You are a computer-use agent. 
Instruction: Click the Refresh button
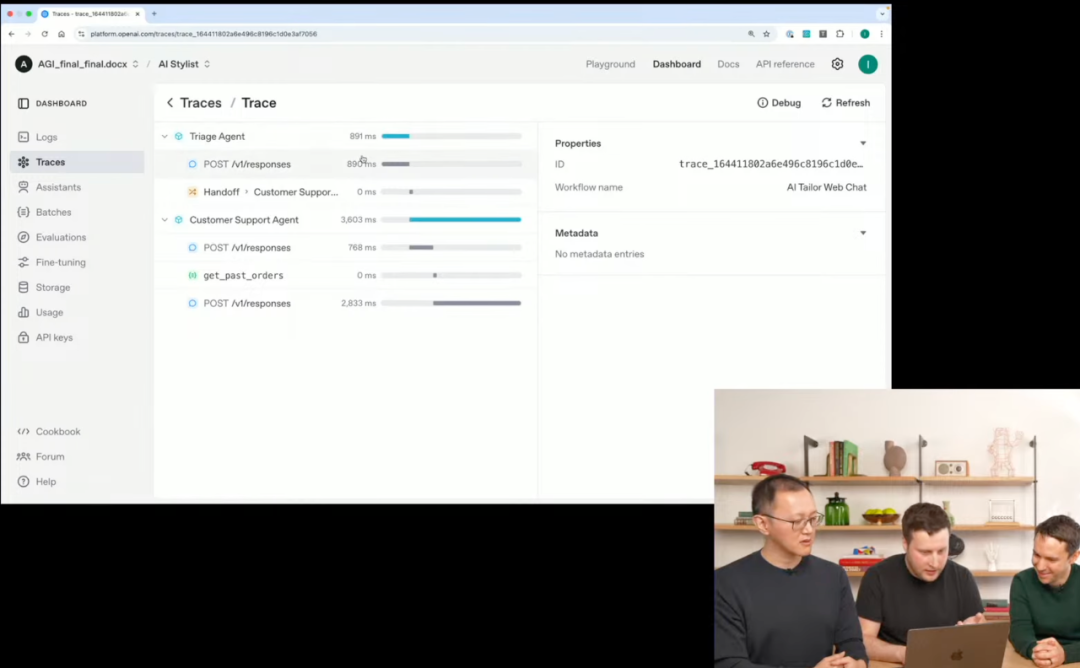[x=845, y=103]
